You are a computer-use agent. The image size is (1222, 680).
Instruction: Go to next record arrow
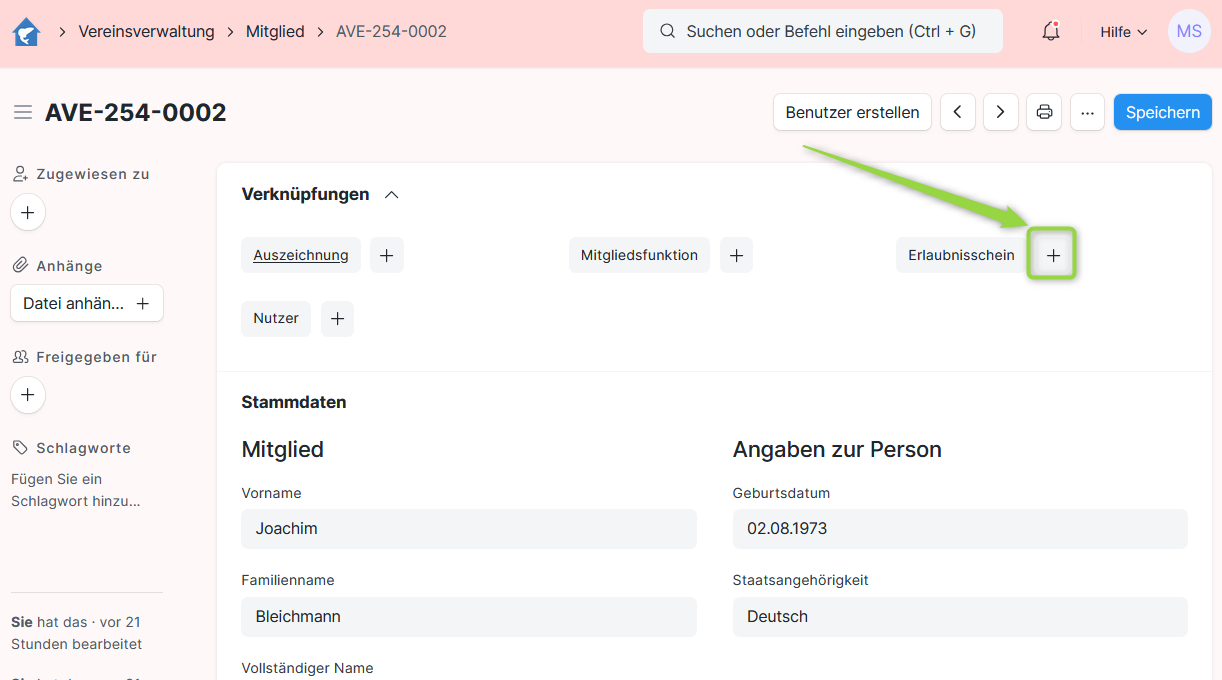1000,112
